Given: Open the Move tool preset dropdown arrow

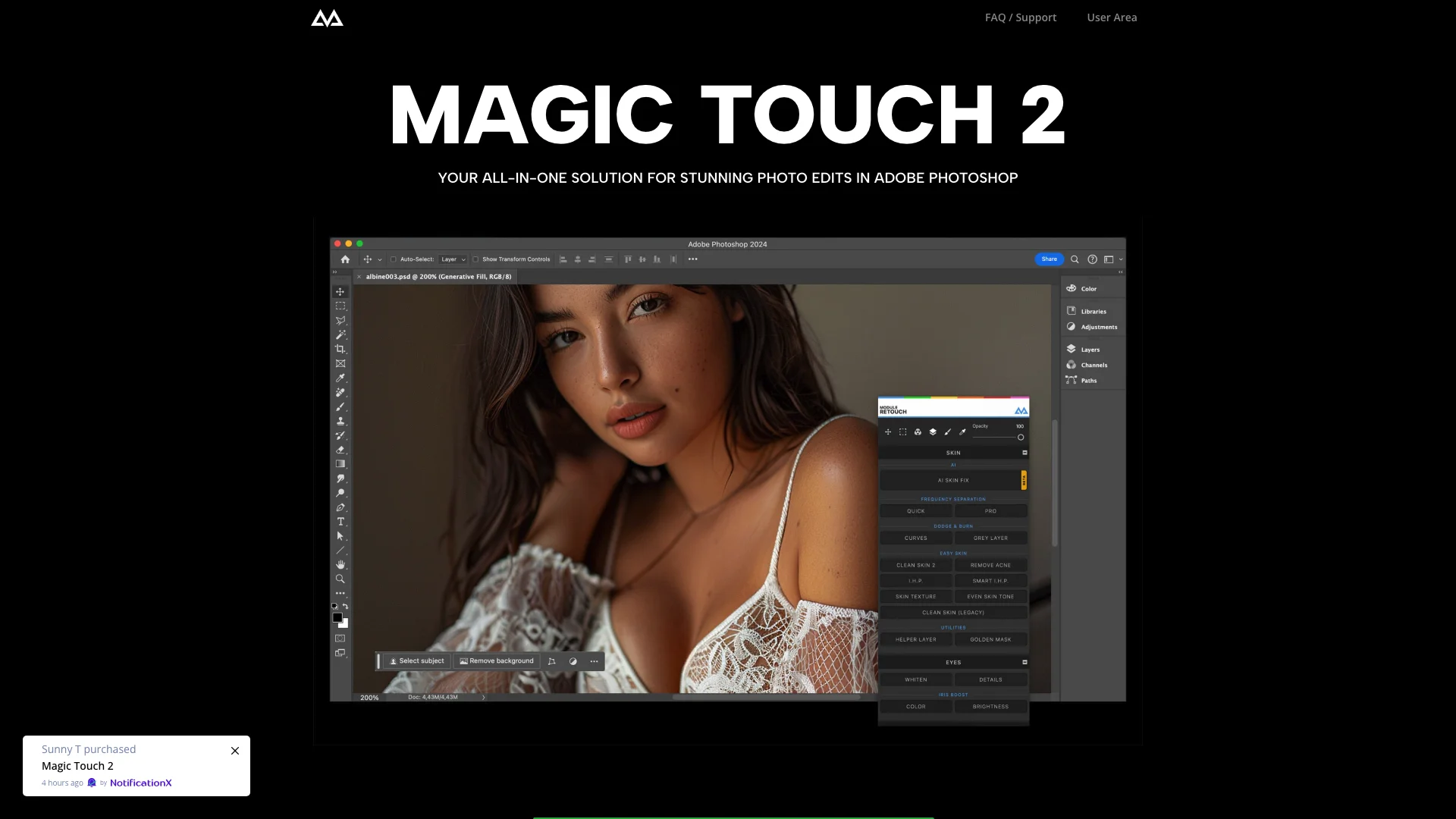Looking at the screenshot, I should (380, 260).
